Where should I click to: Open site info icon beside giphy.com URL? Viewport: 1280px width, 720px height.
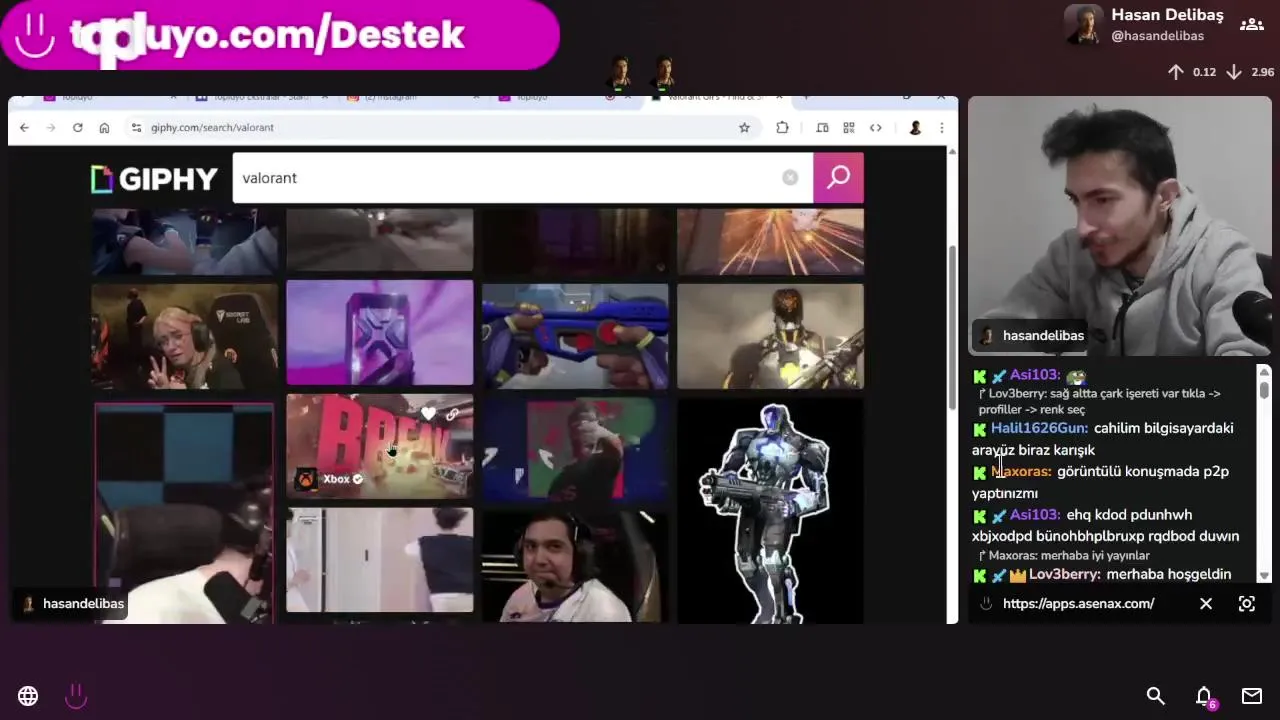pos(137,128)
